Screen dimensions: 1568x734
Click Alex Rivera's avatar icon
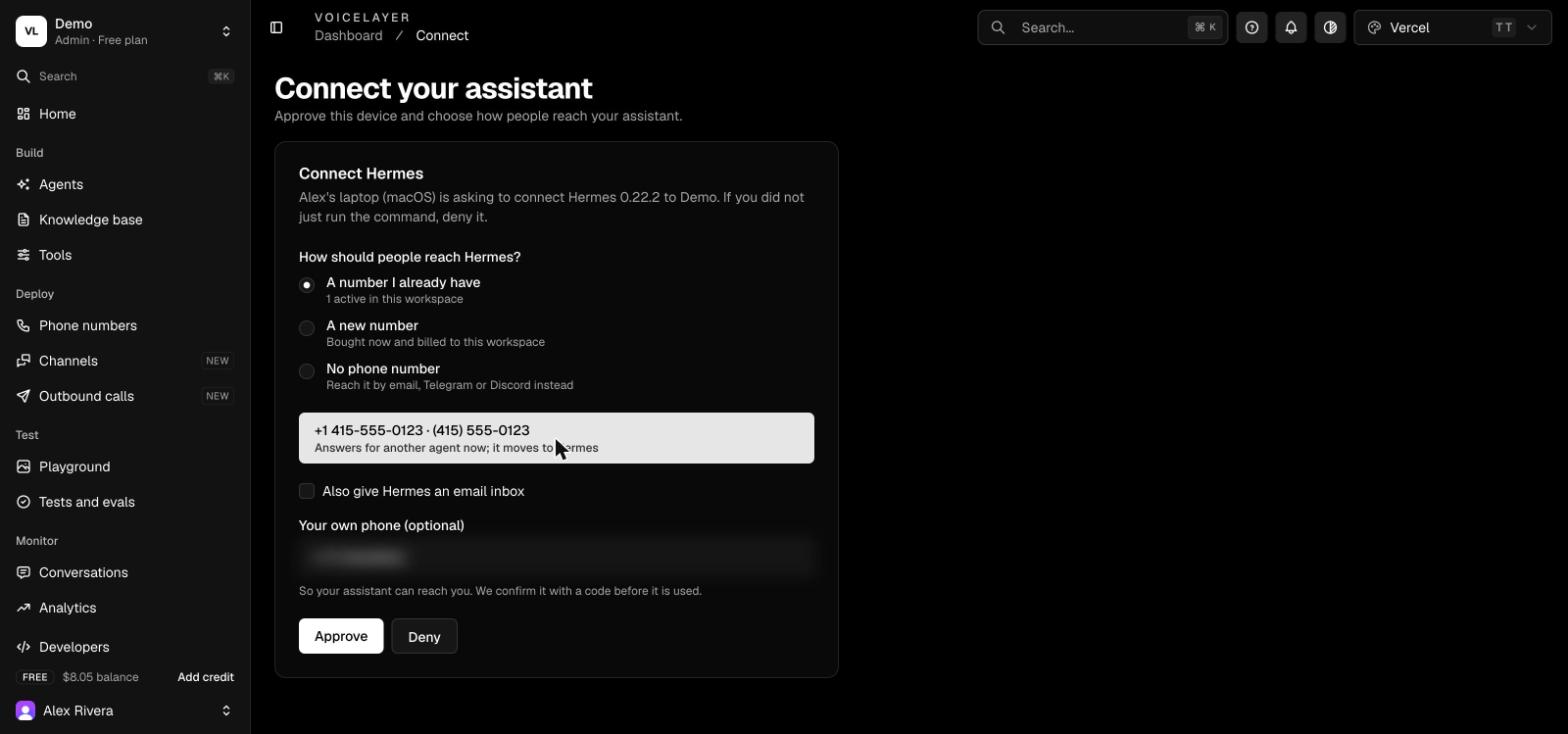click(x=25, y=711)
